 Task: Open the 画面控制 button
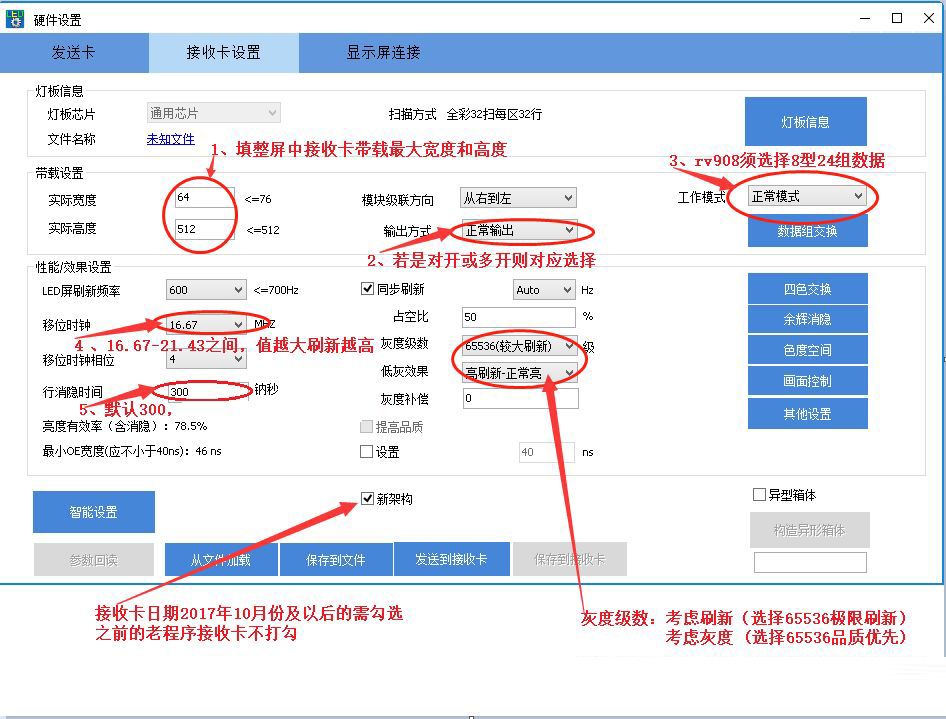(807, 381)
